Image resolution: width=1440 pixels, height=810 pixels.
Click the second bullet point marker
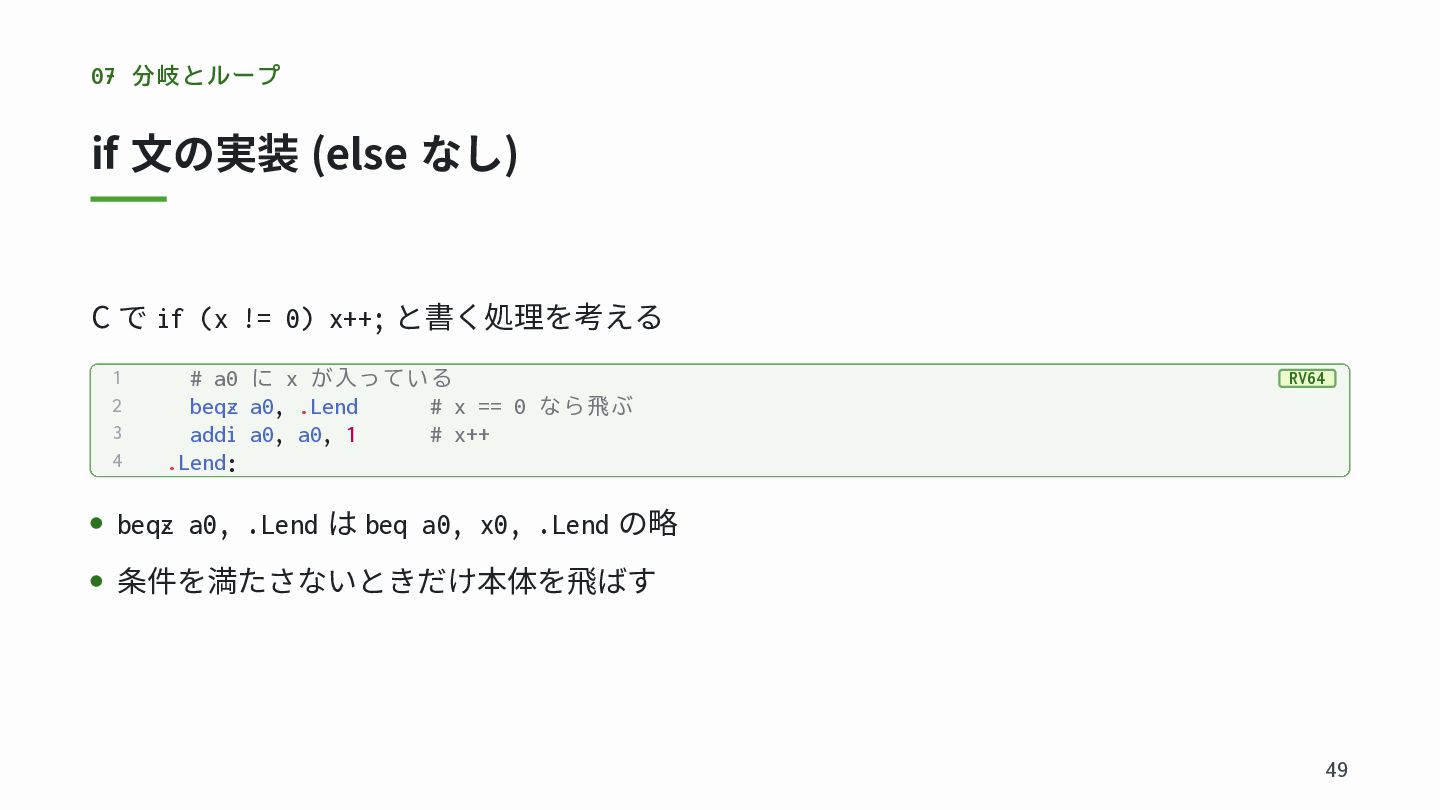tap(97, 580)
